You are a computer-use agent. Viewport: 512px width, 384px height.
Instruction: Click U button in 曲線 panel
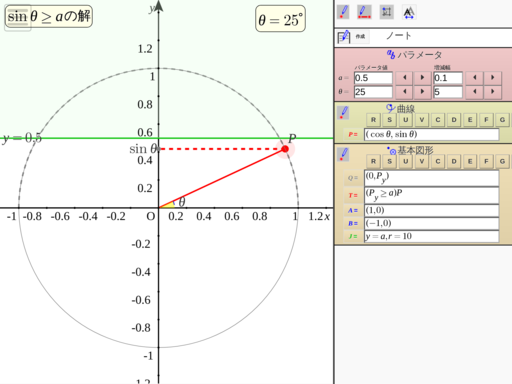click(406, 120)
